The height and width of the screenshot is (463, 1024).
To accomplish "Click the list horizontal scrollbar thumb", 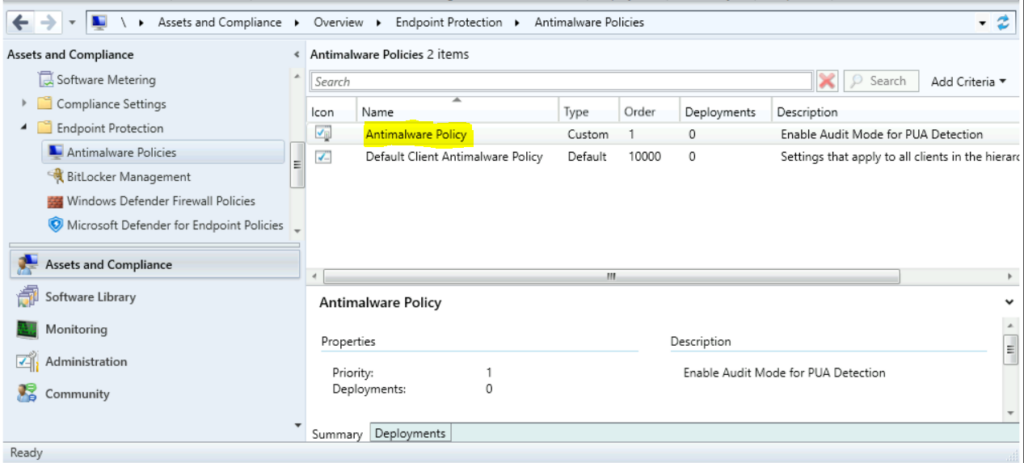I will (611, 276).
